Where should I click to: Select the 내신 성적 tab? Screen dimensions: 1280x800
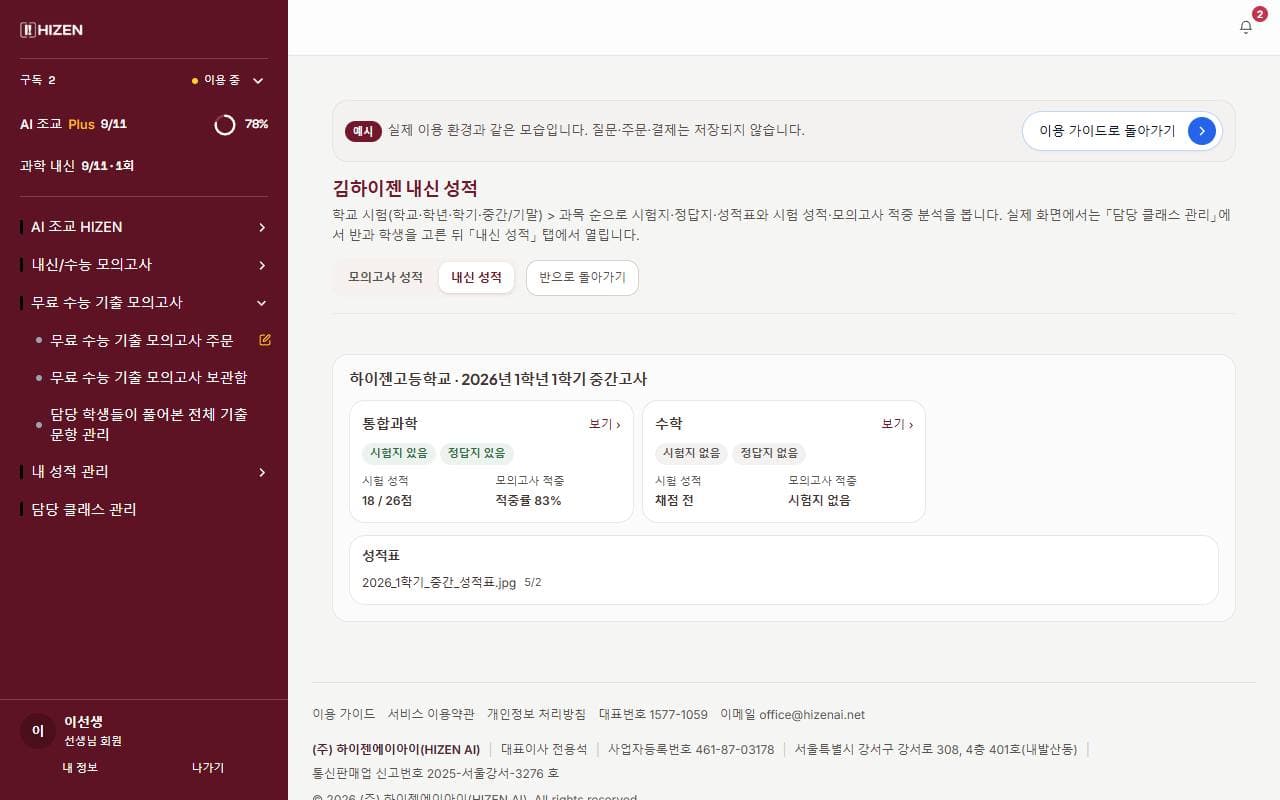point(476,277)
